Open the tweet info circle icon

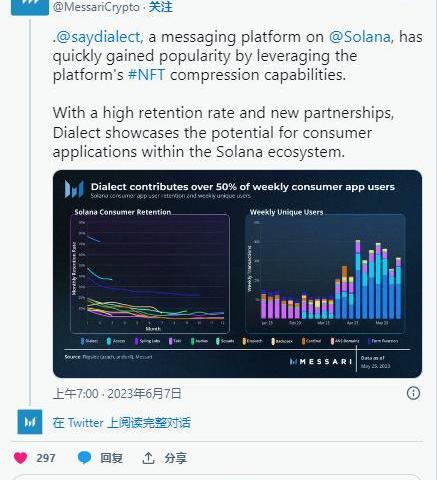click(413, 393)
